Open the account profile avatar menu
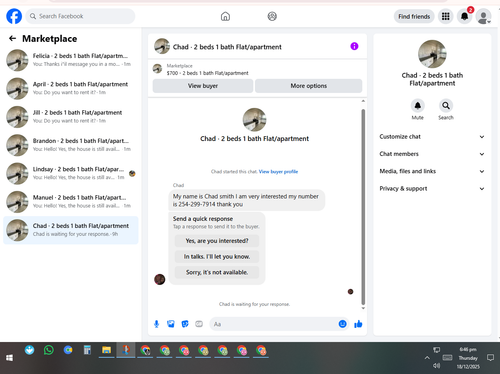The image size is (500, 374). click(x=483, y=16)
